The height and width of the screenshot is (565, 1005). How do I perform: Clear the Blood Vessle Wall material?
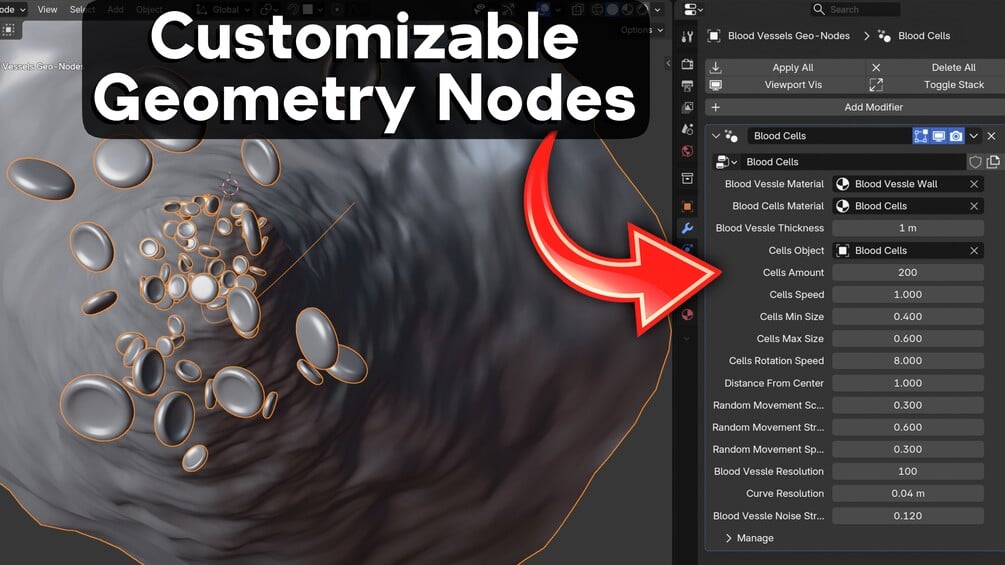click(974, 184)
